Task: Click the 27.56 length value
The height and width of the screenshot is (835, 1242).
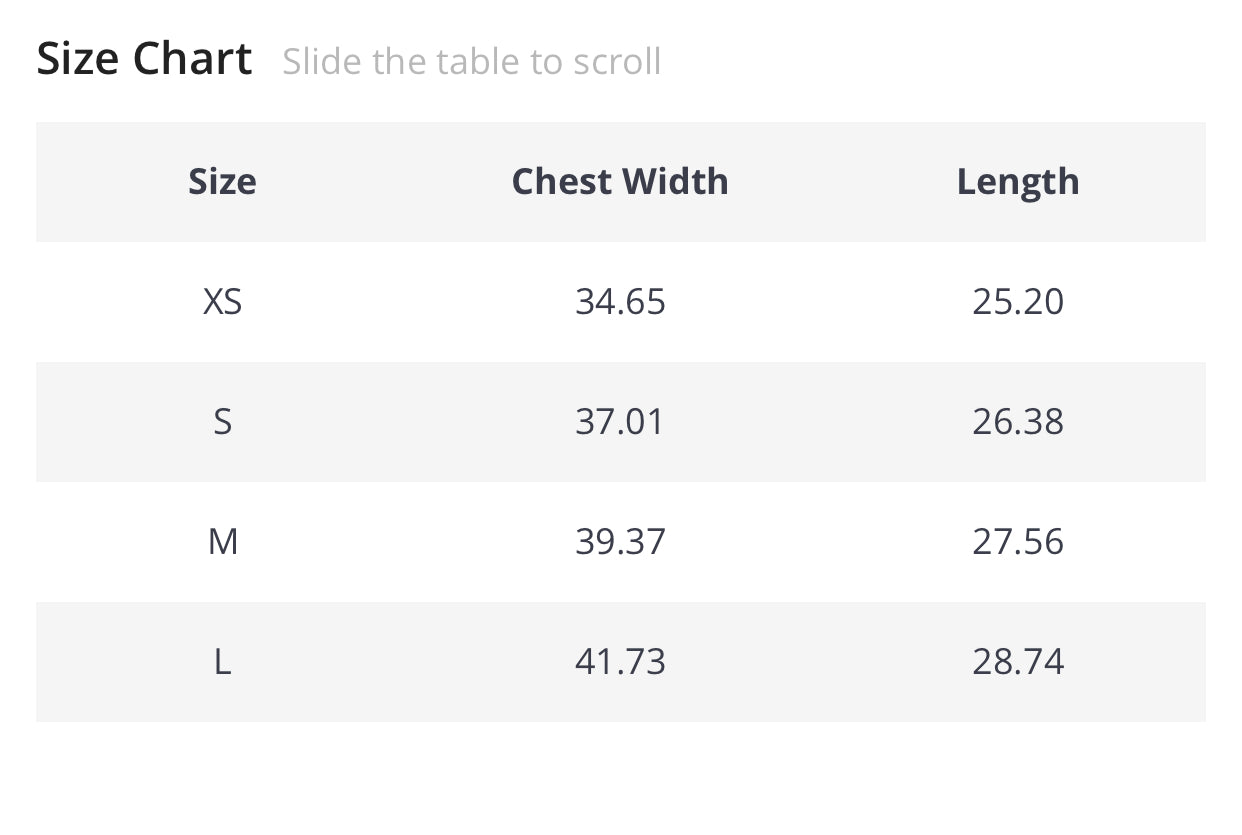Action: (x=1018, y=542)
